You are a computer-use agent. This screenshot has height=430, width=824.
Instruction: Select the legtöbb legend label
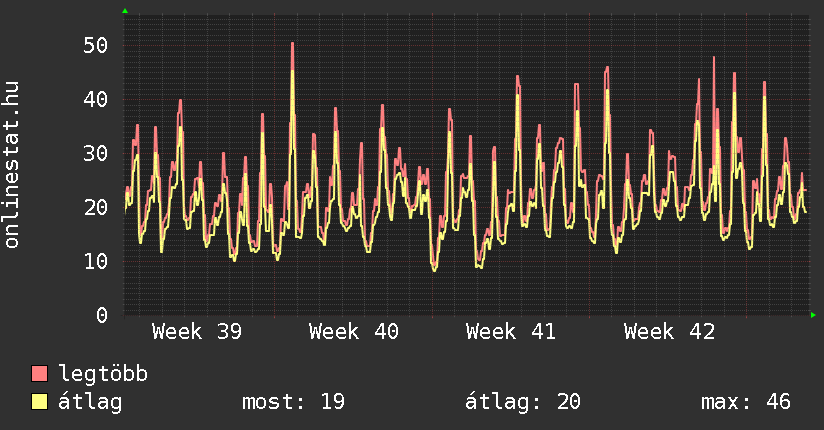coord(103,374)
